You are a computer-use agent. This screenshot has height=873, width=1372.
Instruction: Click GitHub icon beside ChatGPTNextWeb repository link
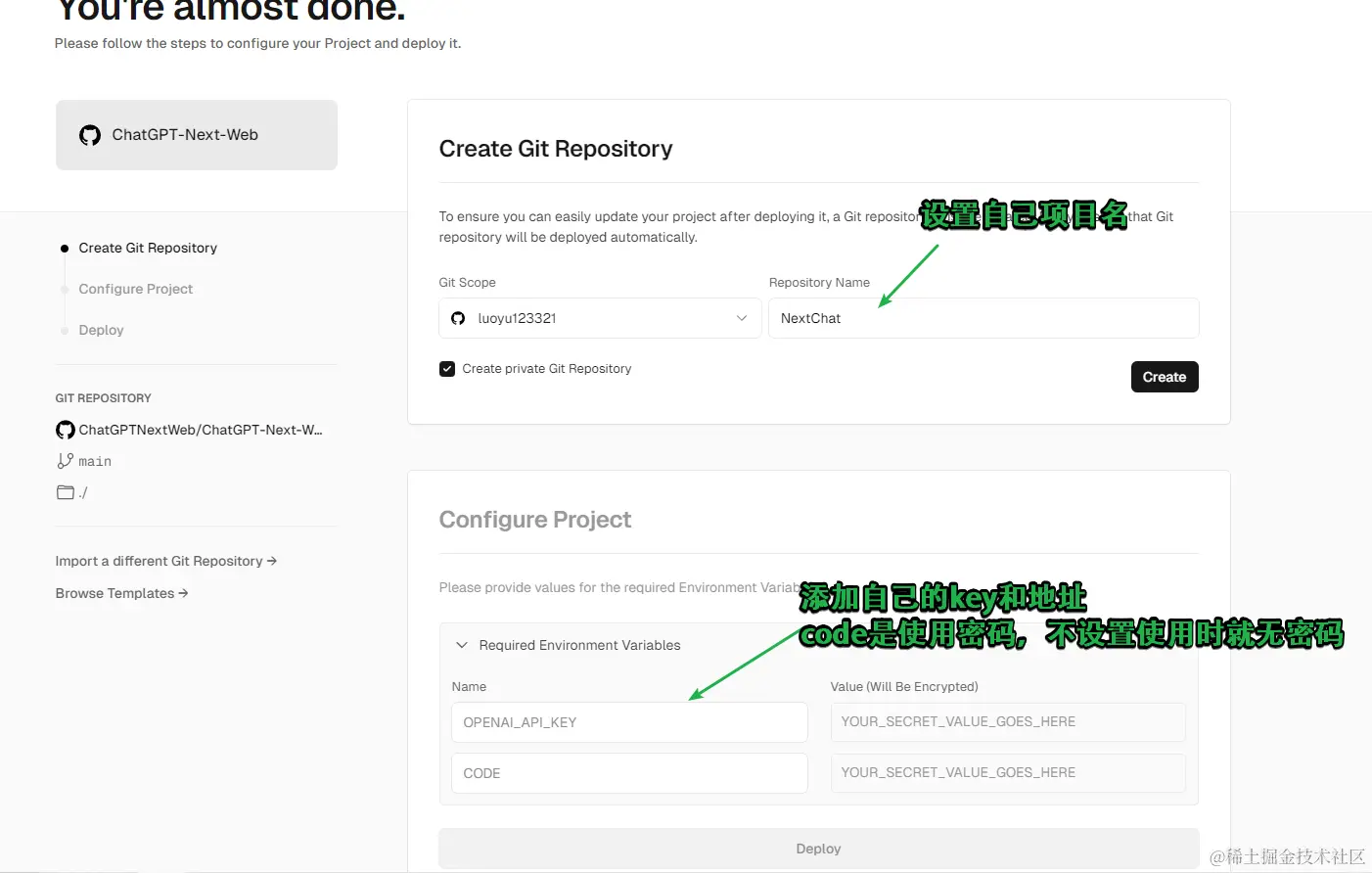pyautogui.click(x=66, y=430)
